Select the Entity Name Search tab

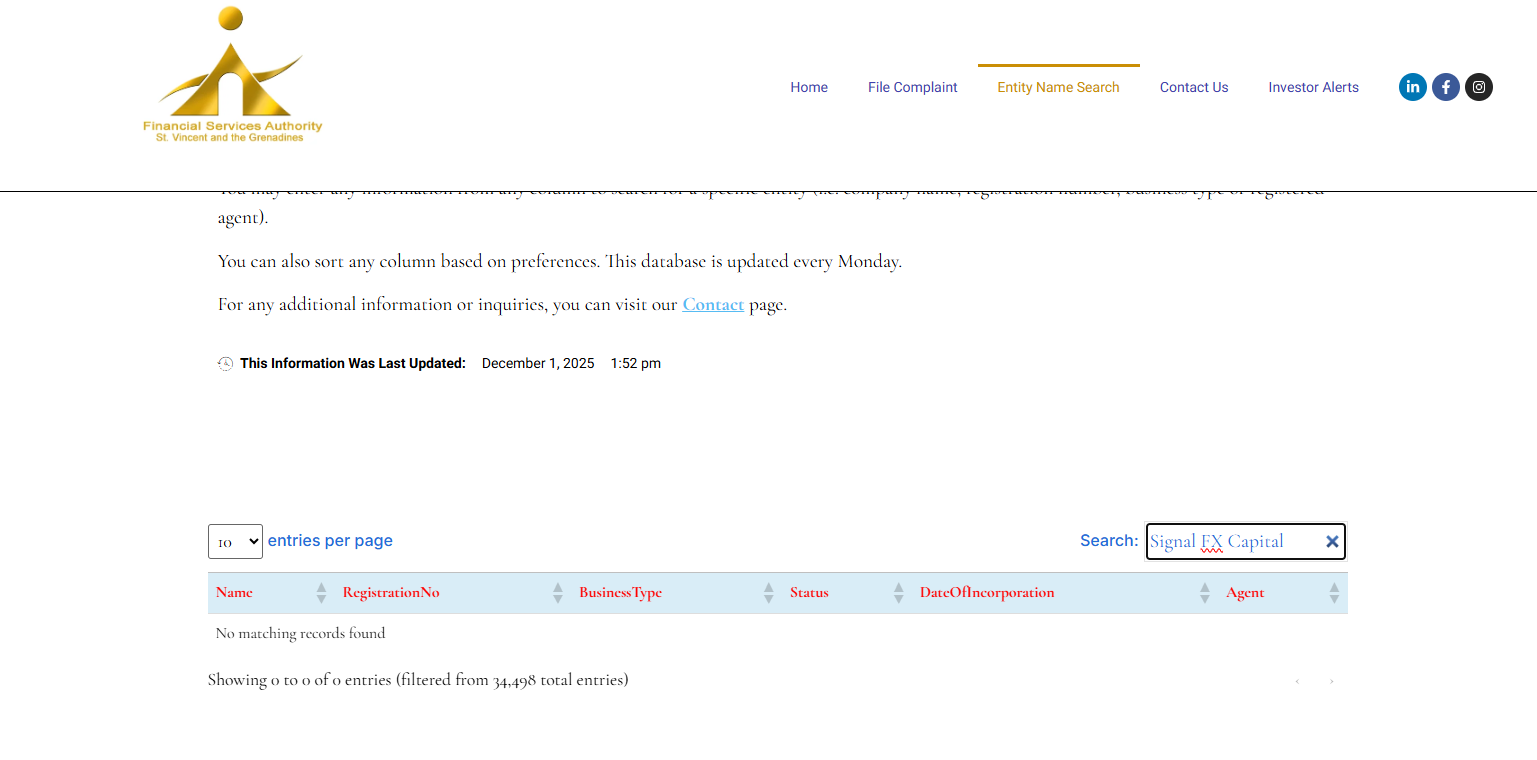tap(1058, 88)
